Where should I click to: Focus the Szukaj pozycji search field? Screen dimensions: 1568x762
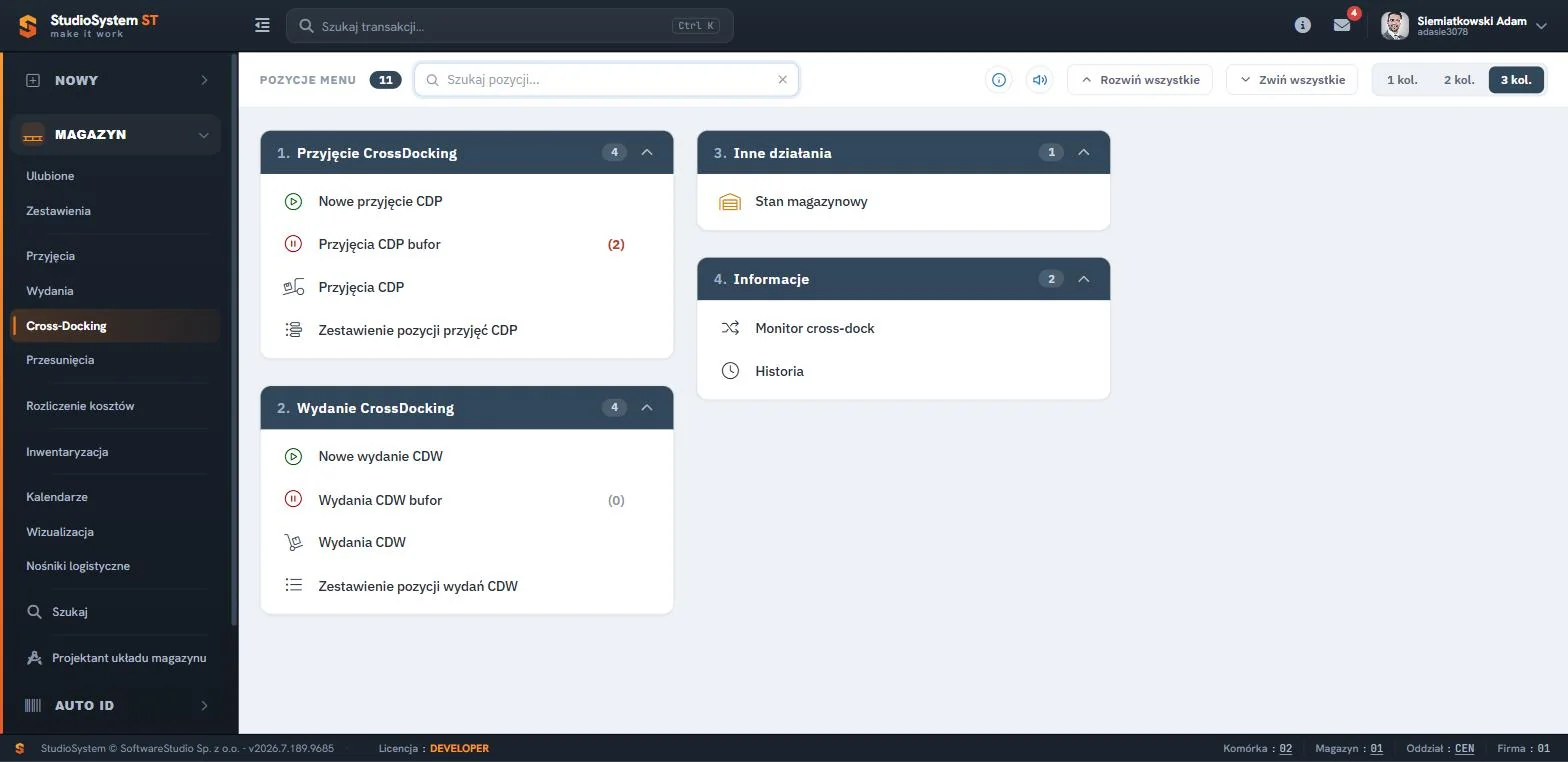[x=606, y=80]
